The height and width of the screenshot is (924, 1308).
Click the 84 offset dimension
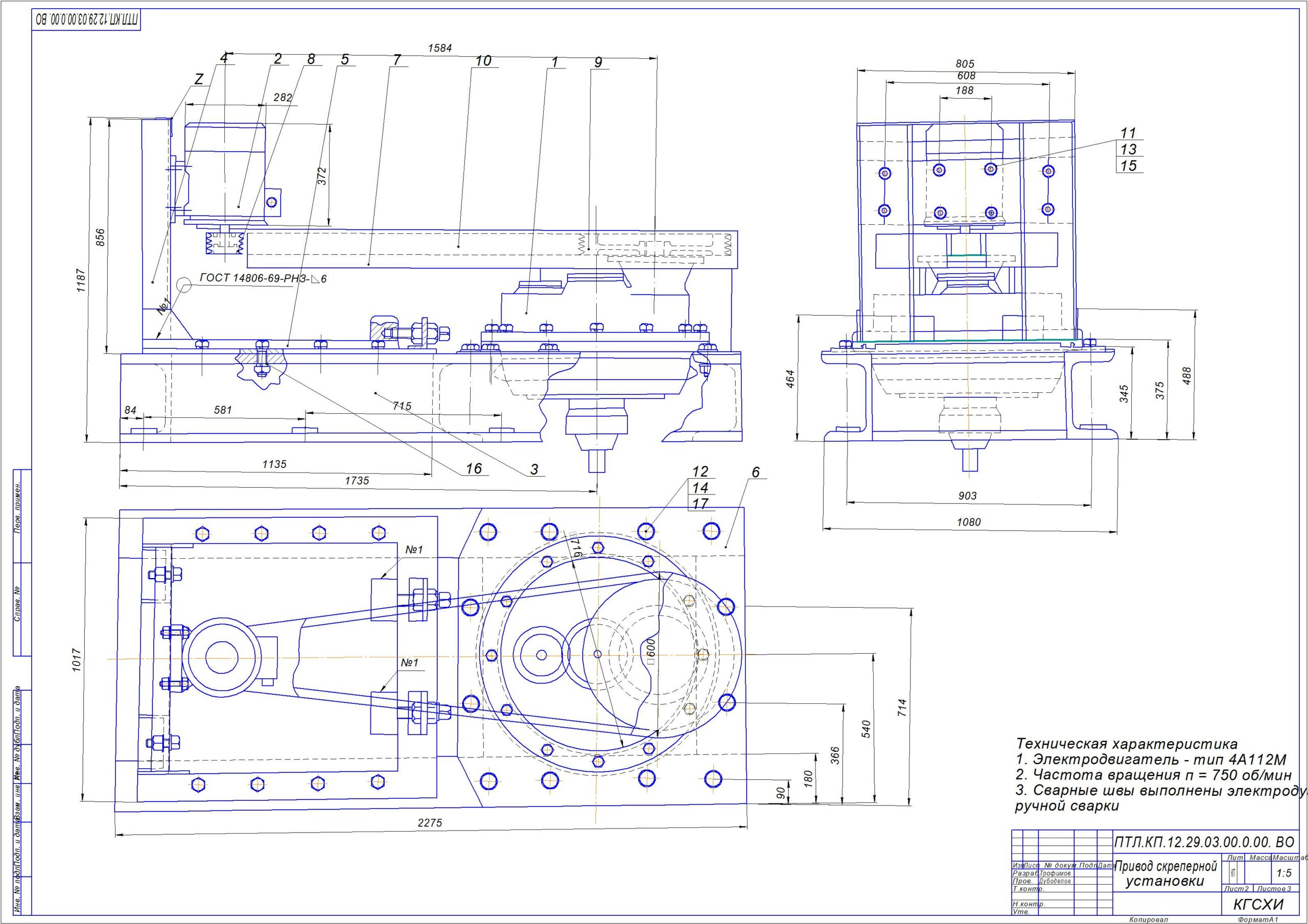pos(130,410)
